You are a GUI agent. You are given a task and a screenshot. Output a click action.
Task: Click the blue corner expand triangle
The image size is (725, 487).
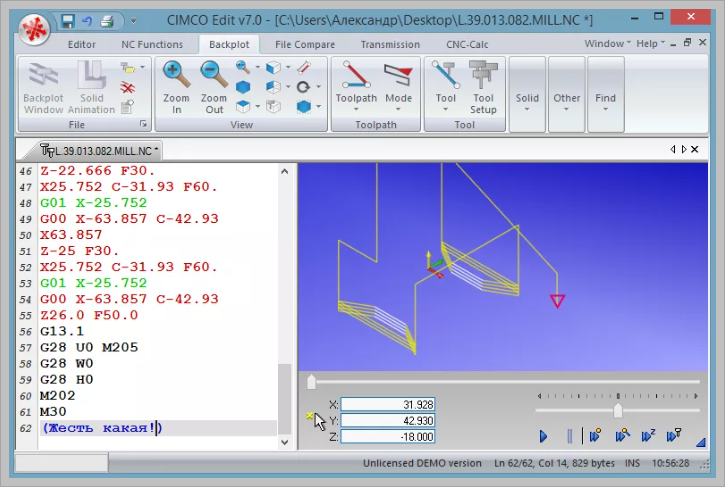click(x=700, y=442)
